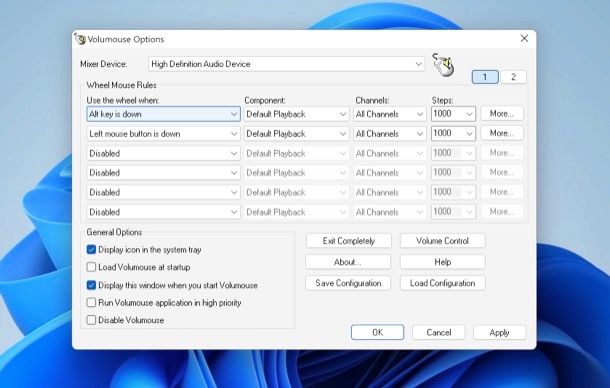Open Steps dropdown for Alt key rule
Screen dimensions: 610x388
[x=453, y=114]
